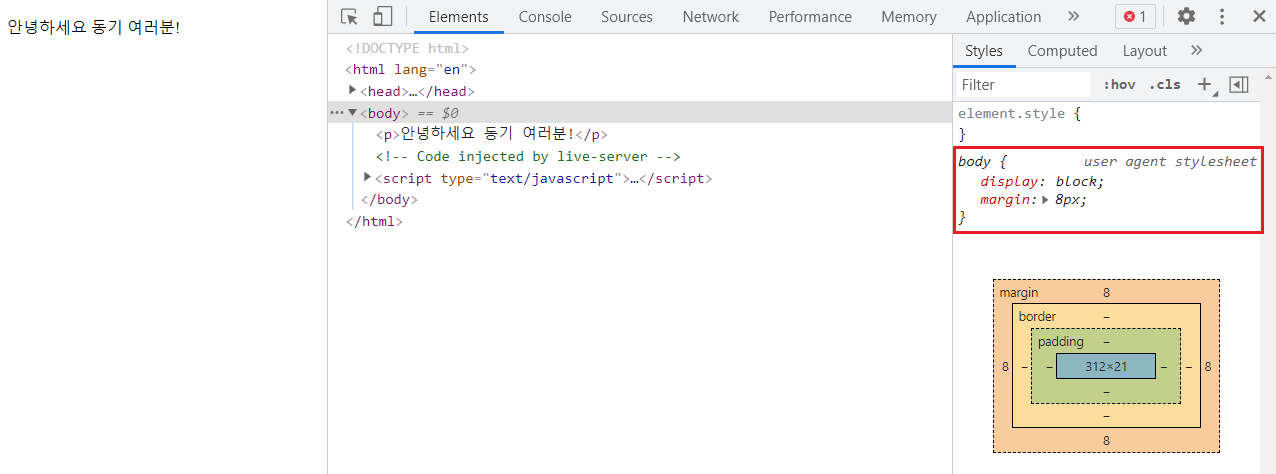Viewport: 1276px width, 474px height.
Task: Expand the margin shorthand triangle
Action: [x=1046, y=199]
